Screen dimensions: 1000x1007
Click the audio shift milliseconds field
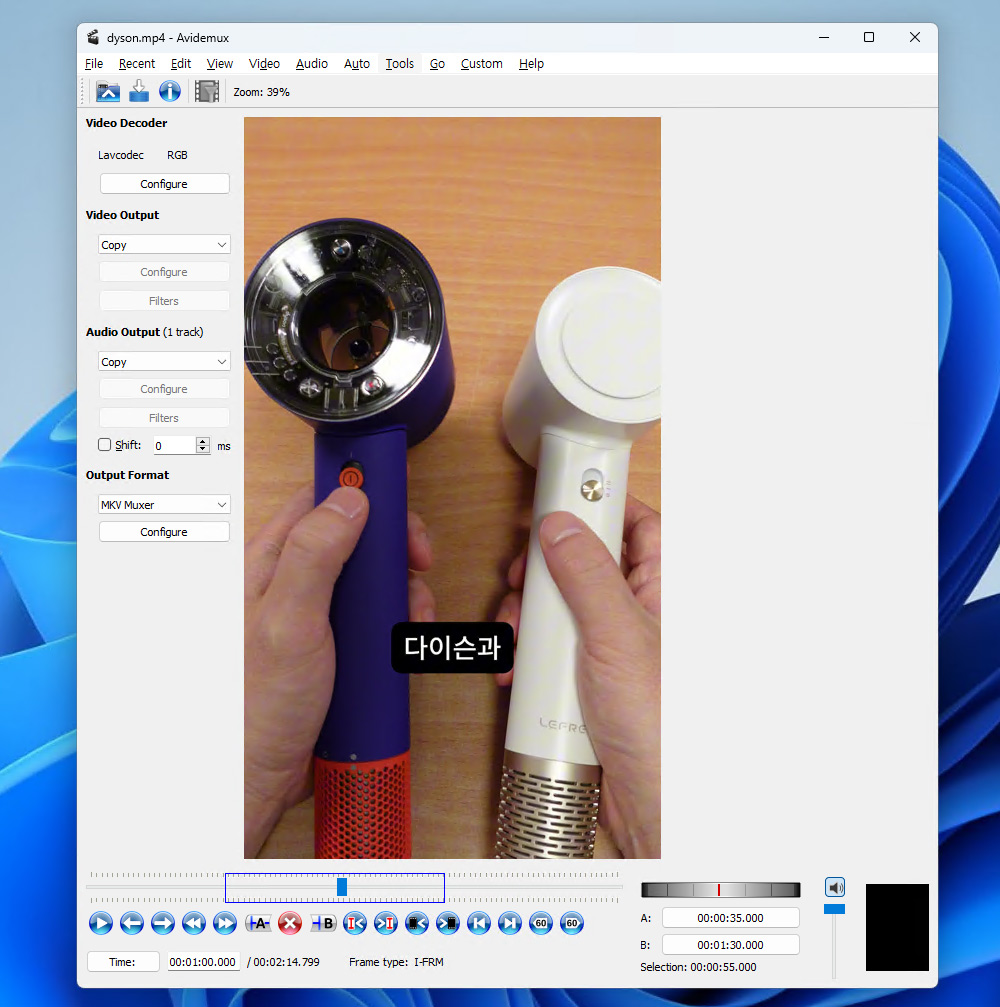click(175, 445)
